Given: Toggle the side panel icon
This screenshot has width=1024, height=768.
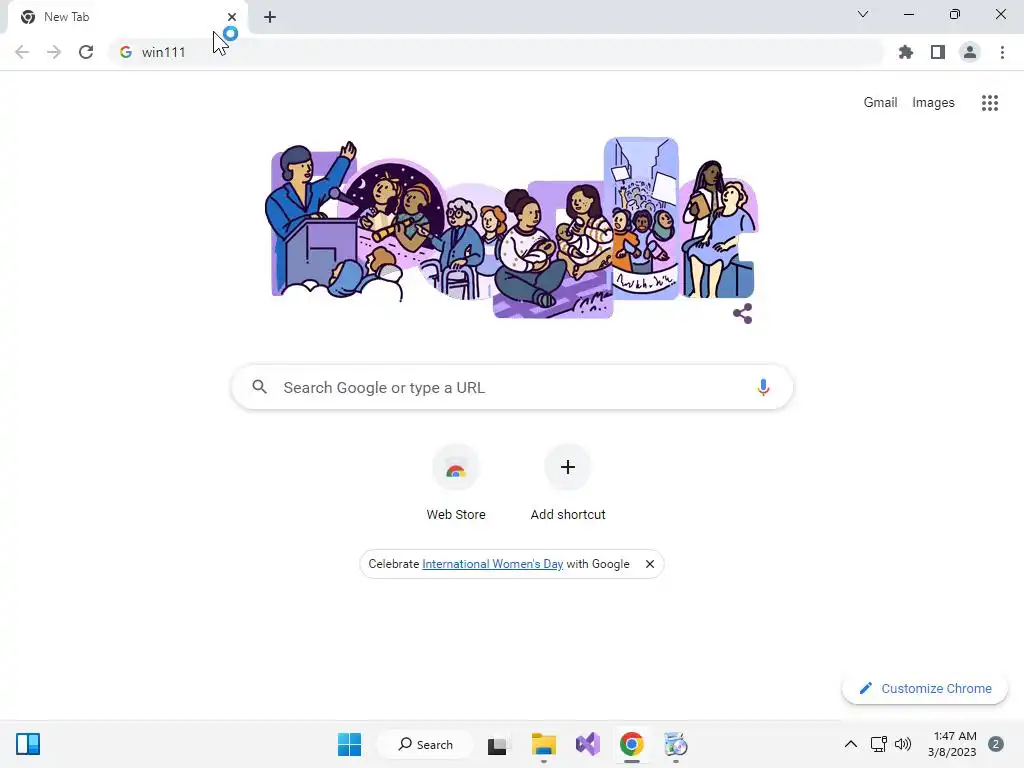Looking at the screenshot, I should click(x=938, y=52).
